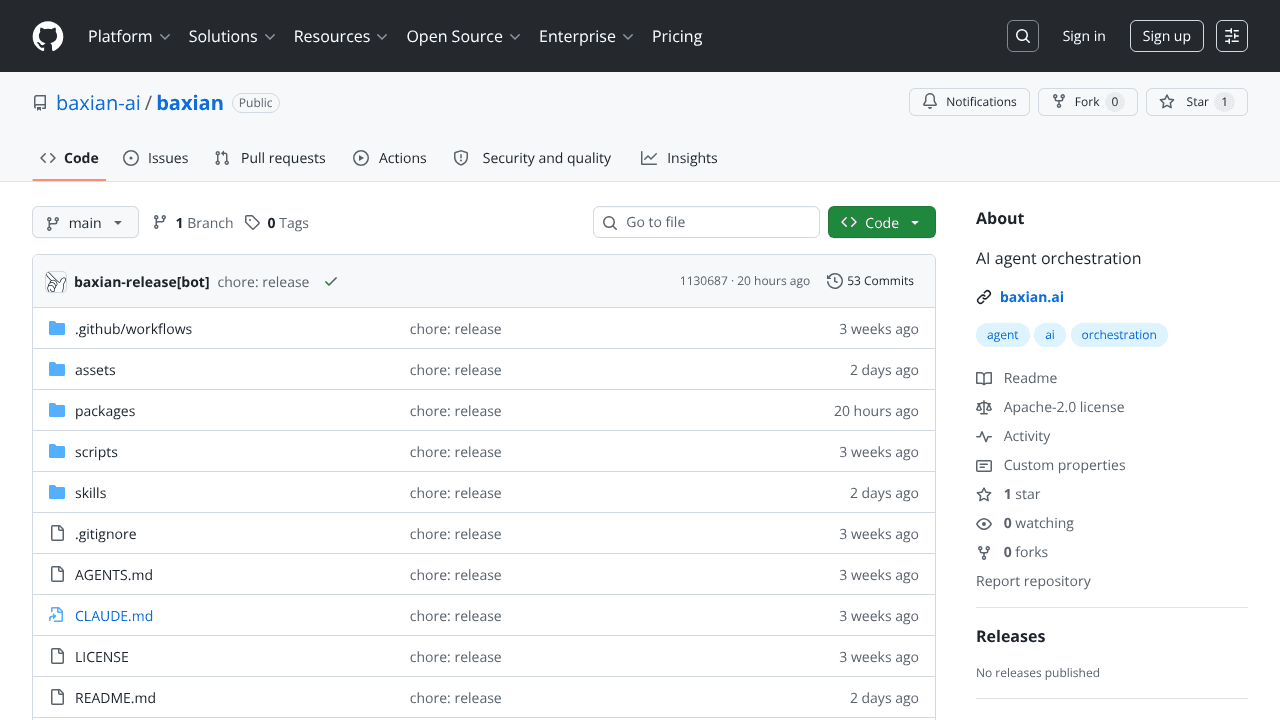Viewport: 1280px width, 720px height.
Task: Open the baxian repository name link
Action: pos(190,102)
